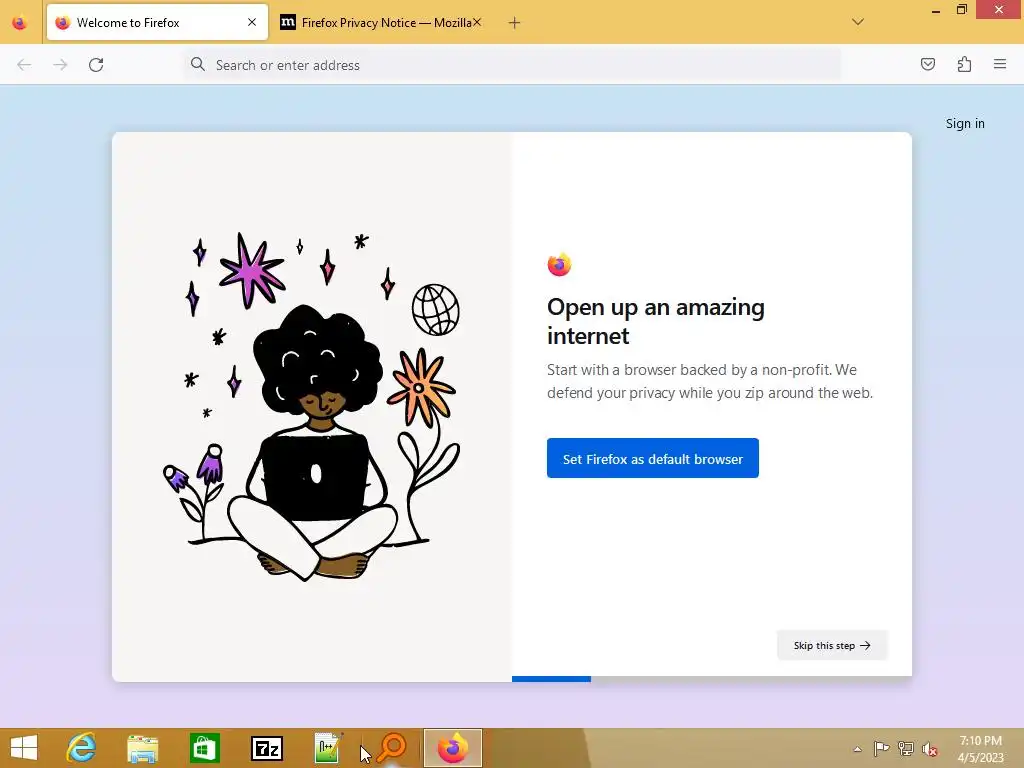
Task: Click the Firefox taskbar button
Action: 453,748
